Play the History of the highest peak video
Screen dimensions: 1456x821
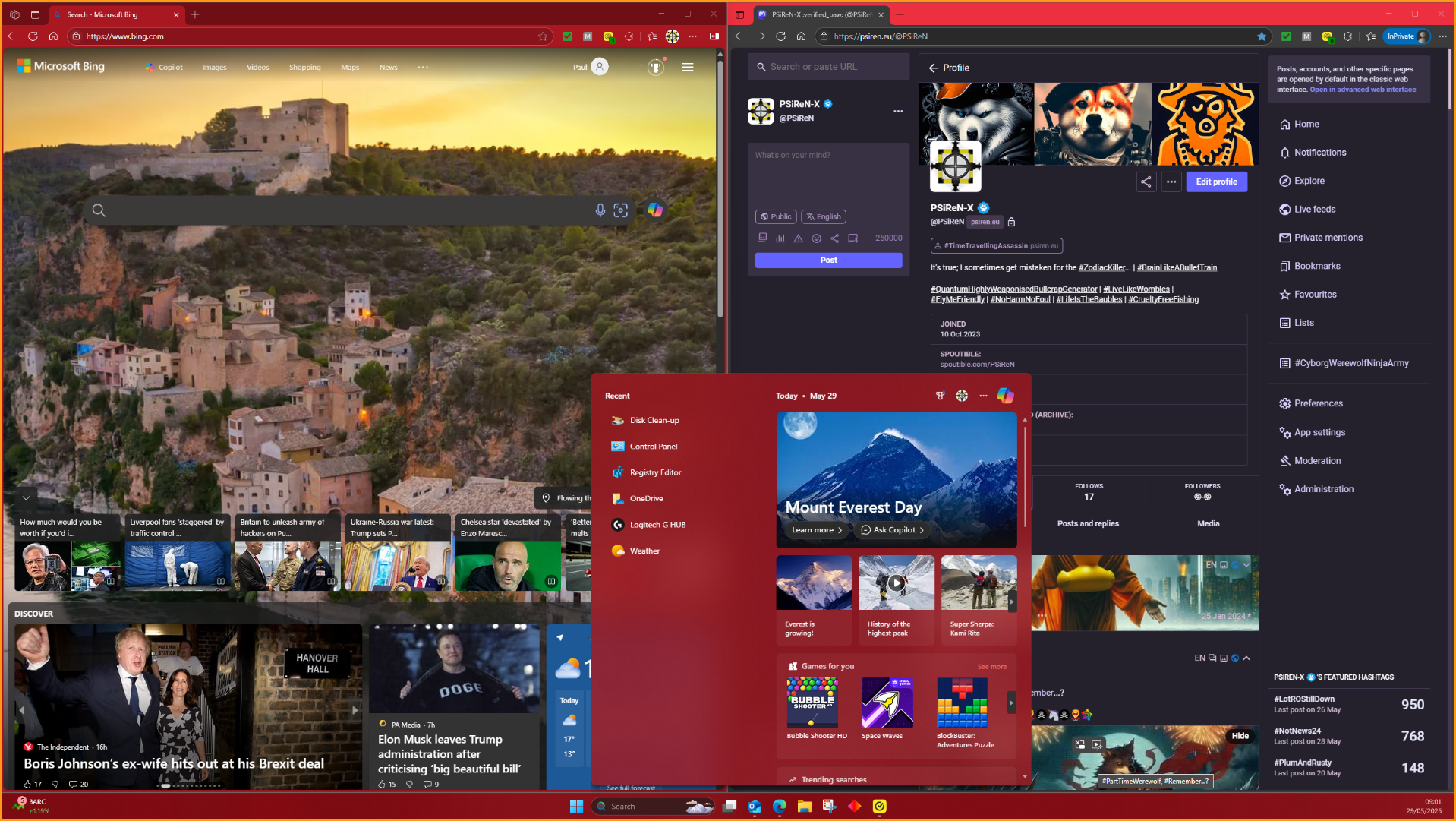click(x=897, y=583)
